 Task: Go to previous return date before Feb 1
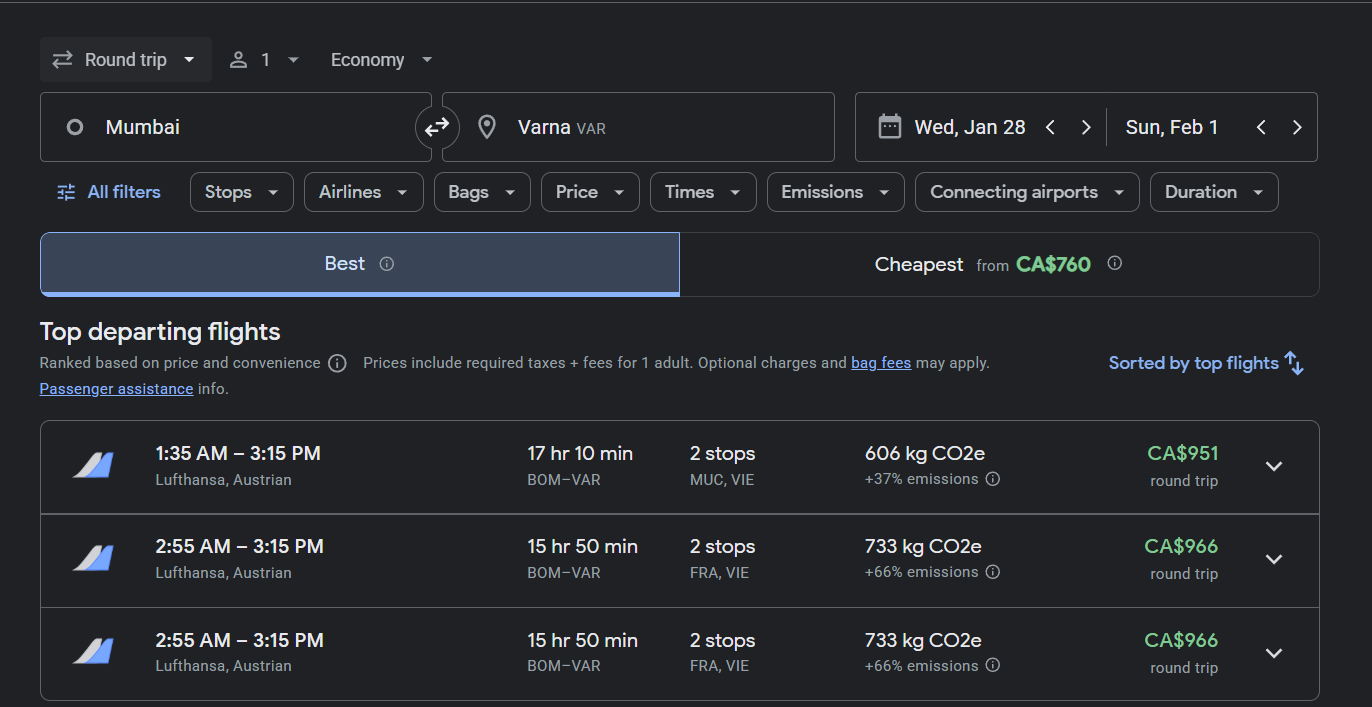point(1261,127)
